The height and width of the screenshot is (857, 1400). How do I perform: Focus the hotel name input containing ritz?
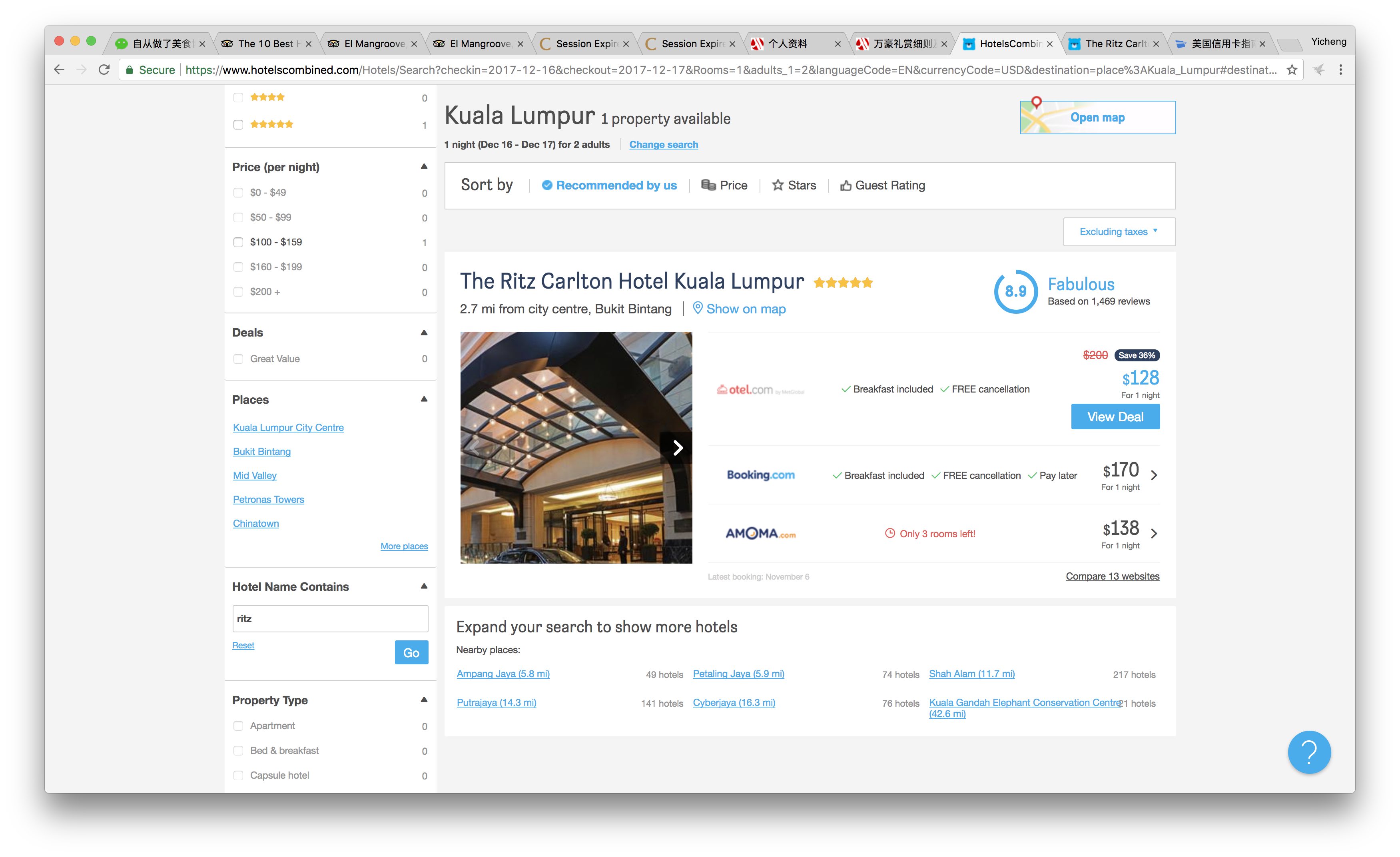pyautogui.click(x=330, y=618)
